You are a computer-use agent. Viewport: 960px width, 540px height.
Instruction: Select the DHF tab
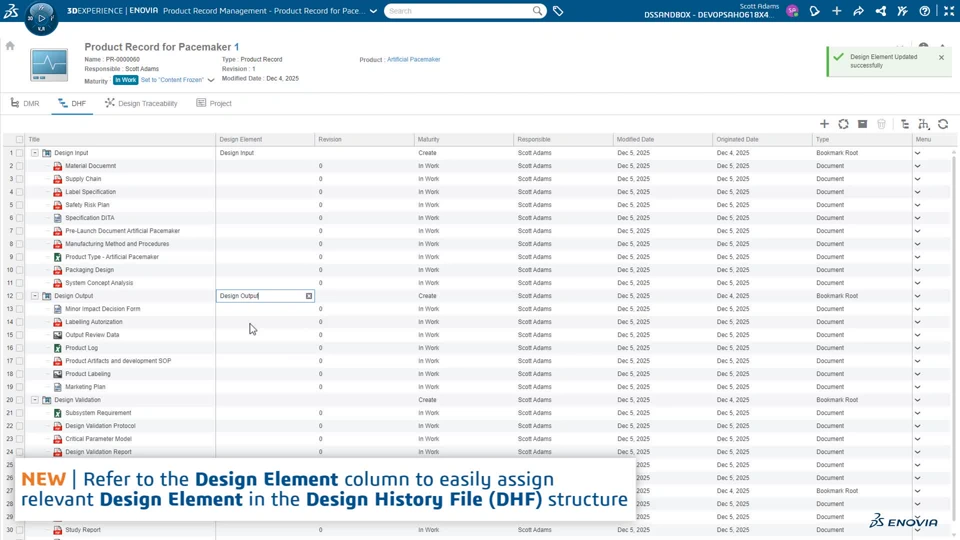(x=72, y=103)
